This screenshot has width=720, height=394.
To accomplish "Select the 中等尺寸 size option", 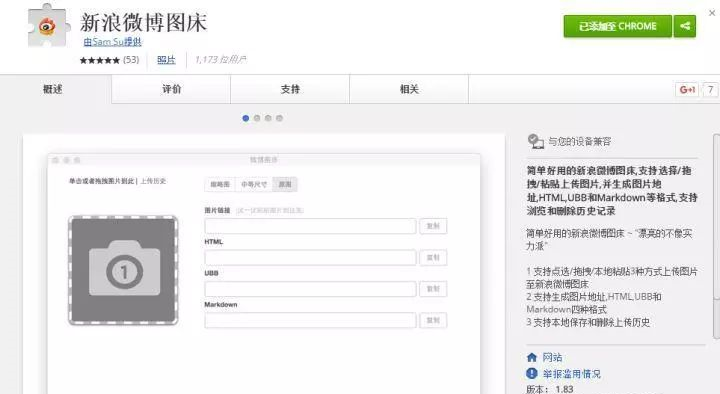I will tap(254, 184).
